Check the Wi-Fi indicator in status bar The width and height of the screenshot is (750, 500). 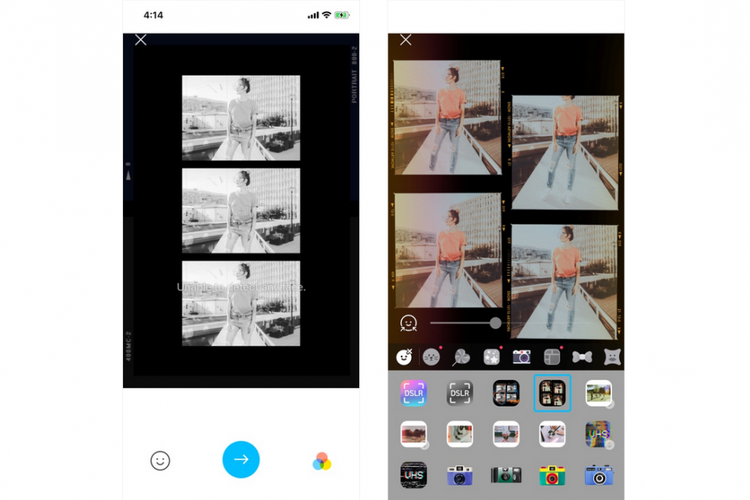326,15
